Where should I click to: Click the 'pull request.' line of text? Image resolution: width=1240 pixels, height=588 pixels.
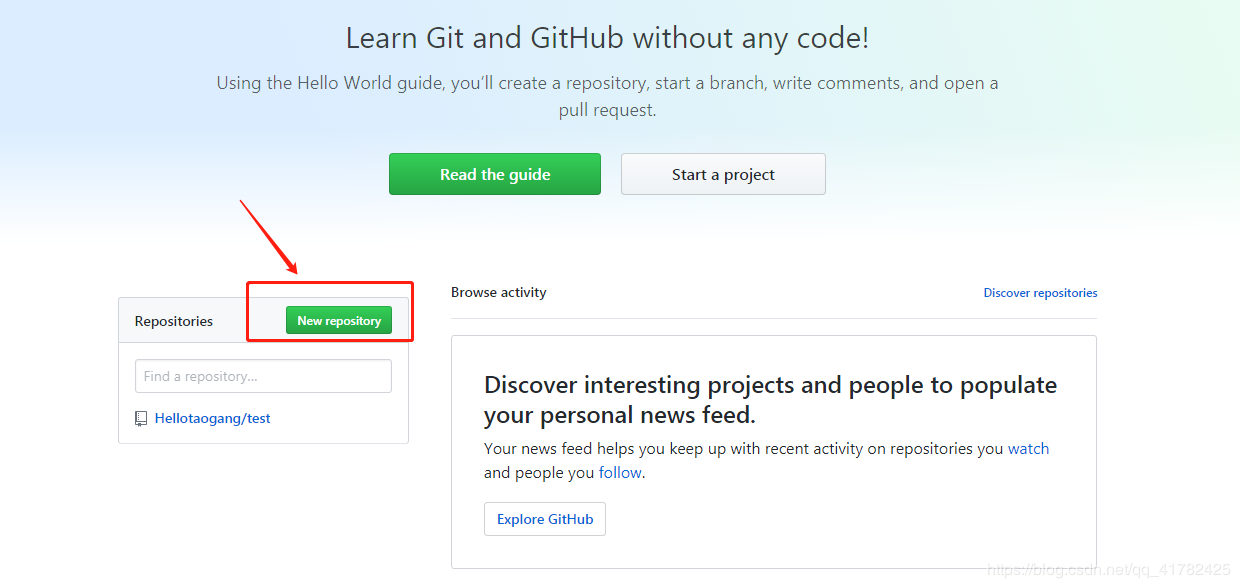(x=607, y=110)
